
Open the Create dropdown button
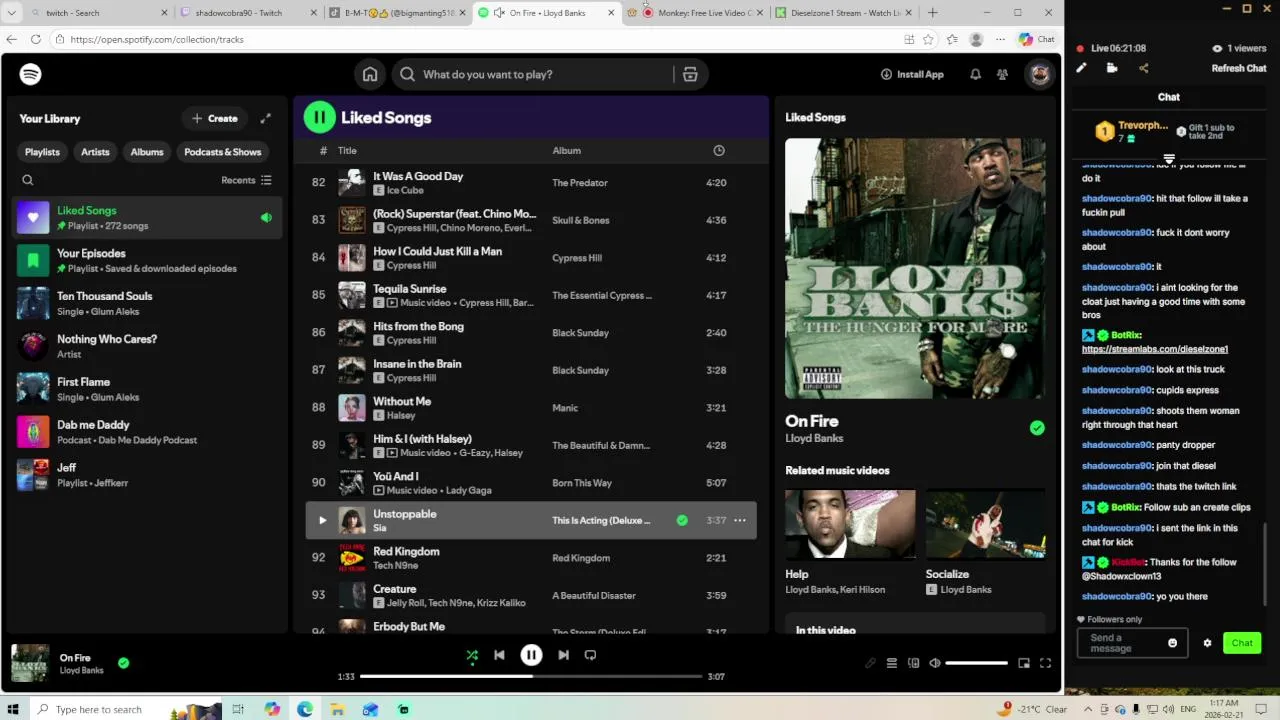215,118
